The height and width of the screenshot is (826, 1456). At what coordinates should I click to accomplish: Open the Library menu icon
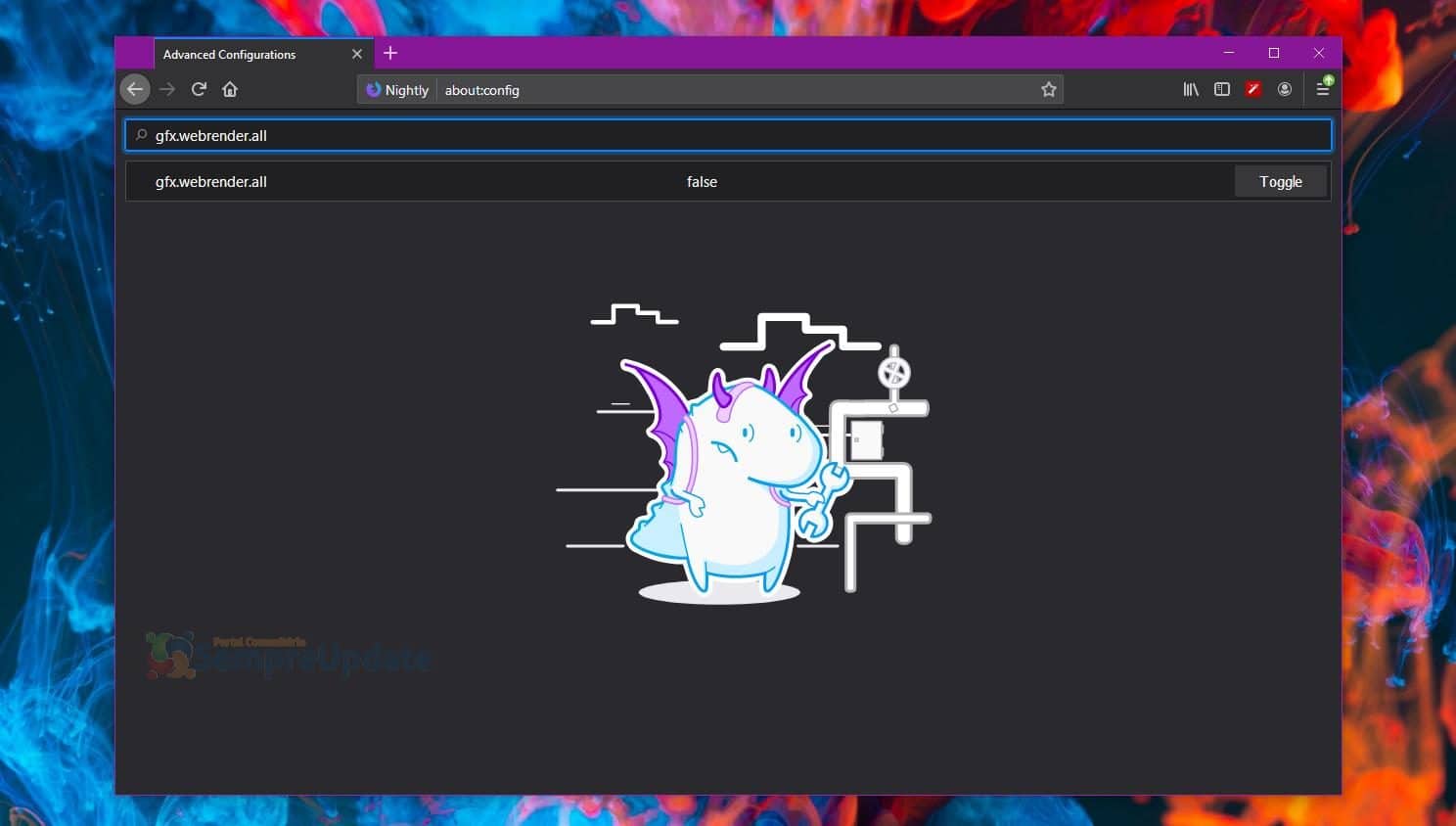click(x=1191, y=89)
